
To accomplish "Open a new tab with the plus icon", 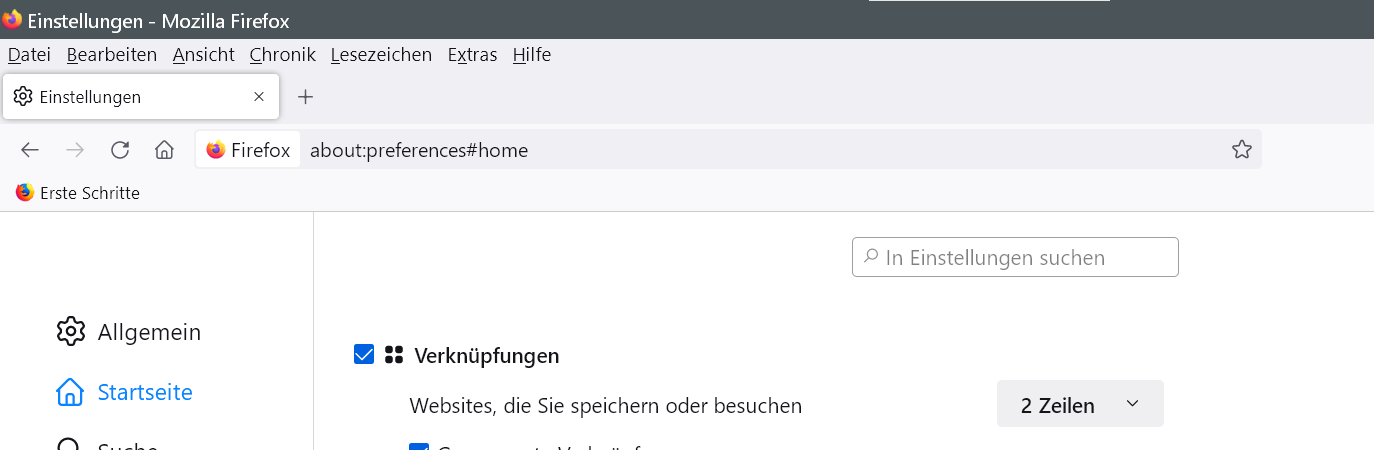I will (306, 97).
